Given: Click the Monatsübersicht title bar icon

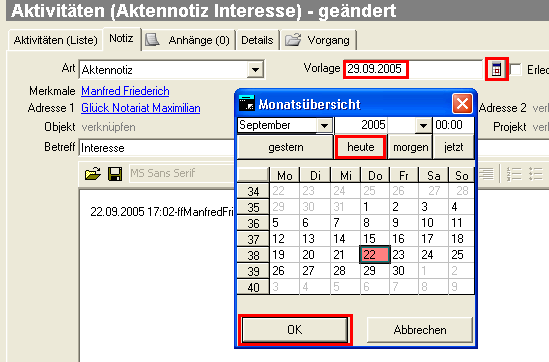Looking at the screenshot, I should (x=246, y=104).
